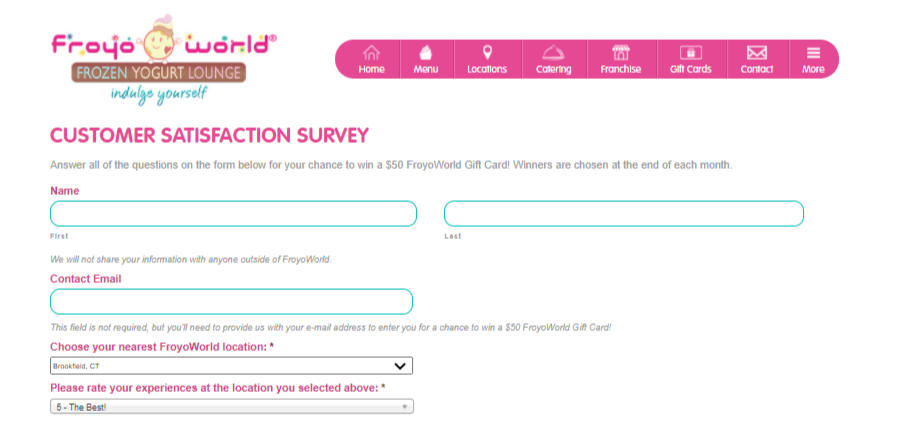Click the arrow on Brookfield, CT selector
Screen dimensions: 912x421
(400, 366)
